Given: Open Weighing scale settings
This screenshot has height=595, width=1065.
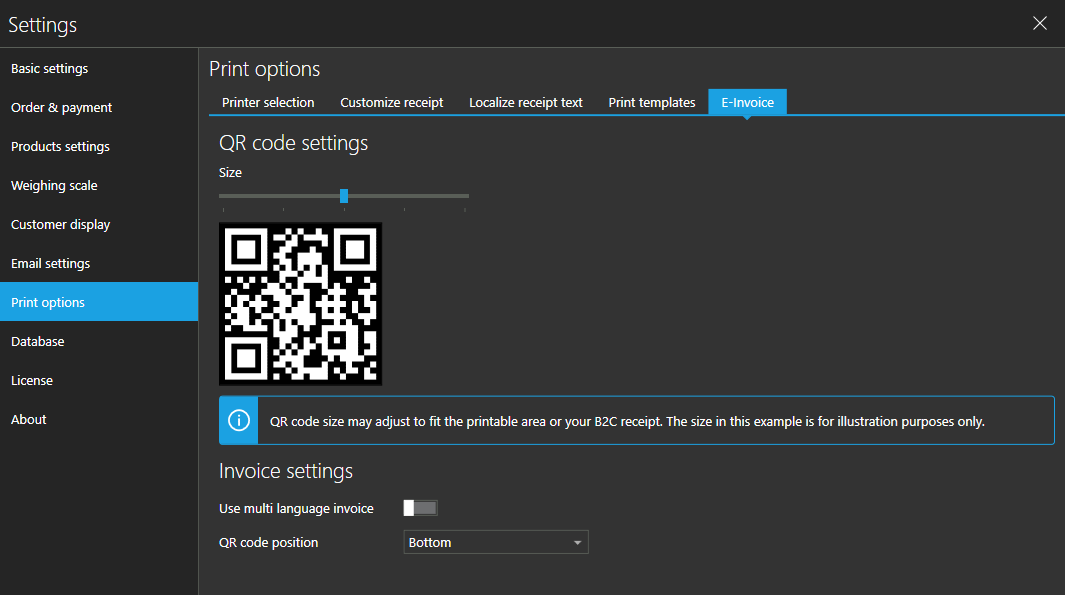Looking at the screenshot, I should coord(99,185).
